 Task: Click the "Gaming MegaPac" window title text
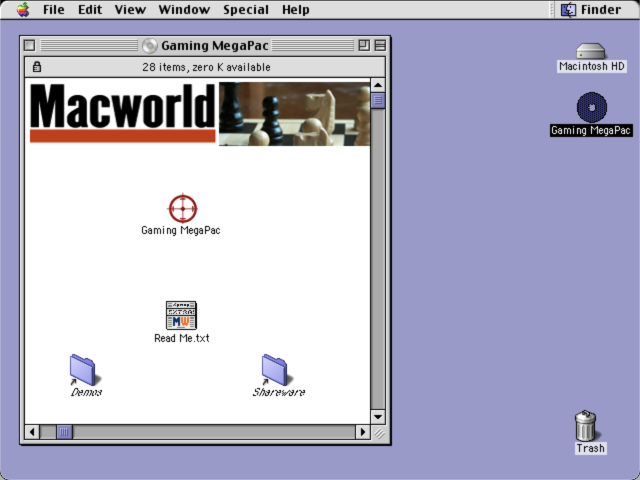tap(215, 45)
